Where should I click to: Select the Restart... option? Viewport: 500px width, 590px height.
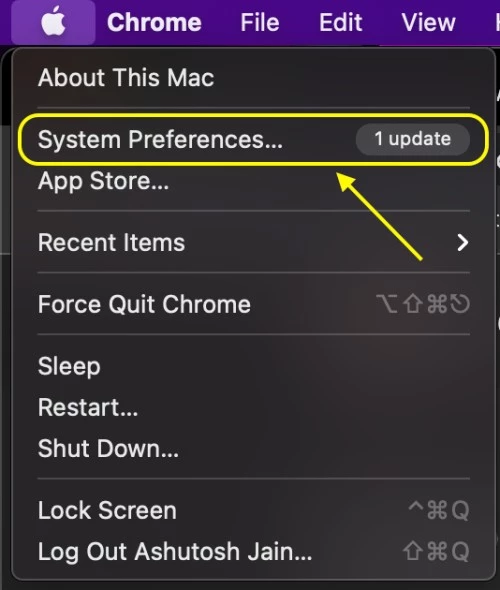tap(254, 407)
